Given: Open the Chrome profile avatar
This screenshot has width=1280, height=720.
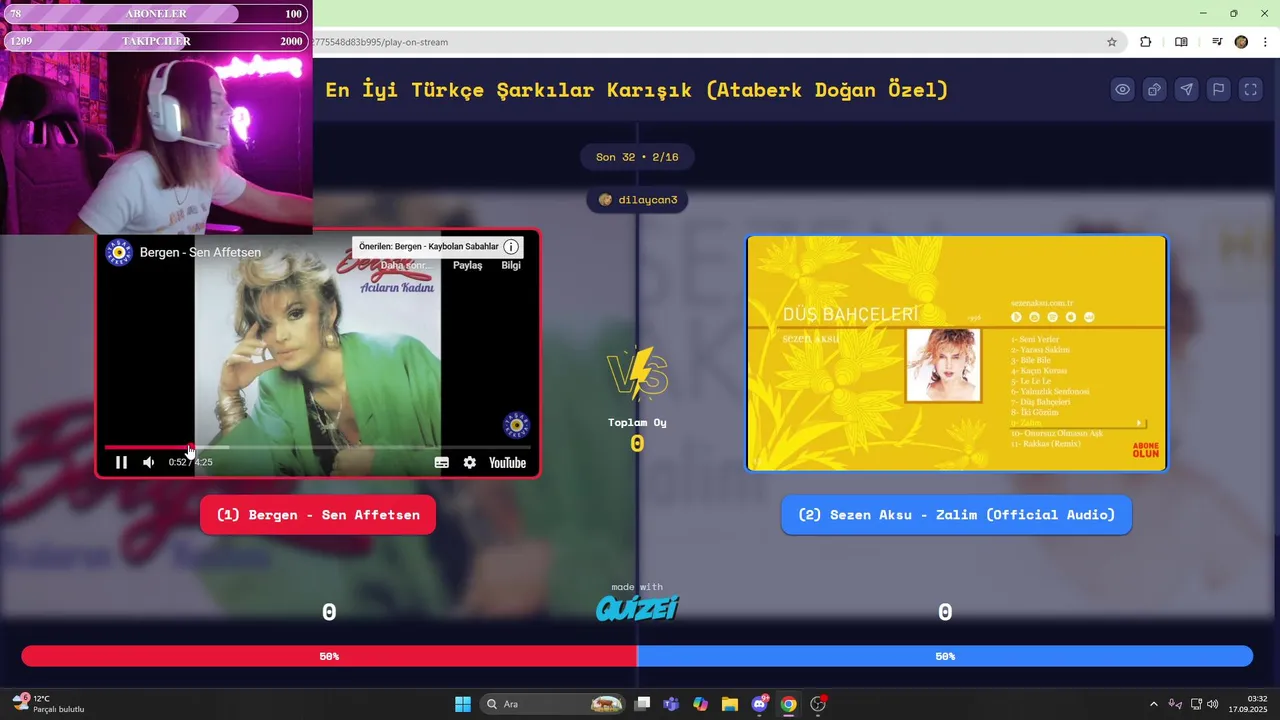Looking at the screenshot, I should point(1242,42).
